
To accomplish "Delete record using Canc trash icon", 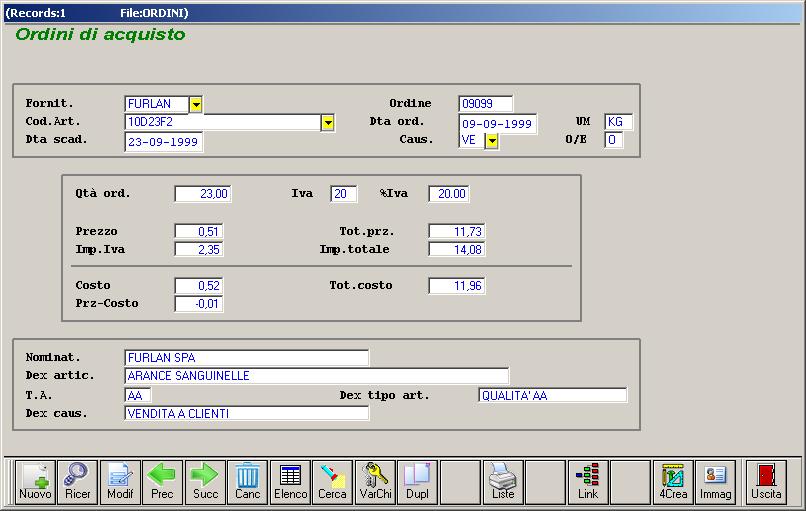I will [247, 481].
